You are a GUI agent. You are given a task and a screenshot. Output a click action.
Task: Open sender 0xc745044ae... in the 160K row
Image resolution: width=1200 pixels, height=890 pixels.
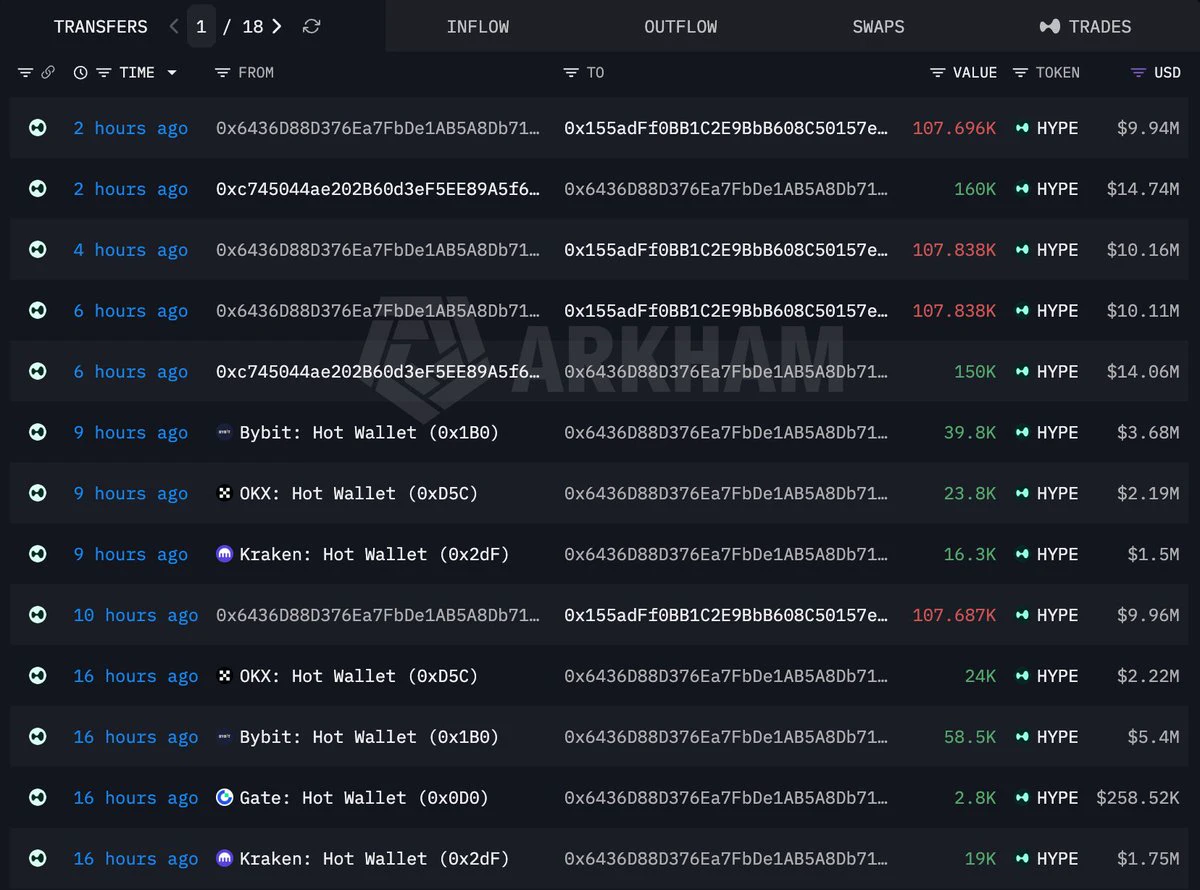[378, 189]
